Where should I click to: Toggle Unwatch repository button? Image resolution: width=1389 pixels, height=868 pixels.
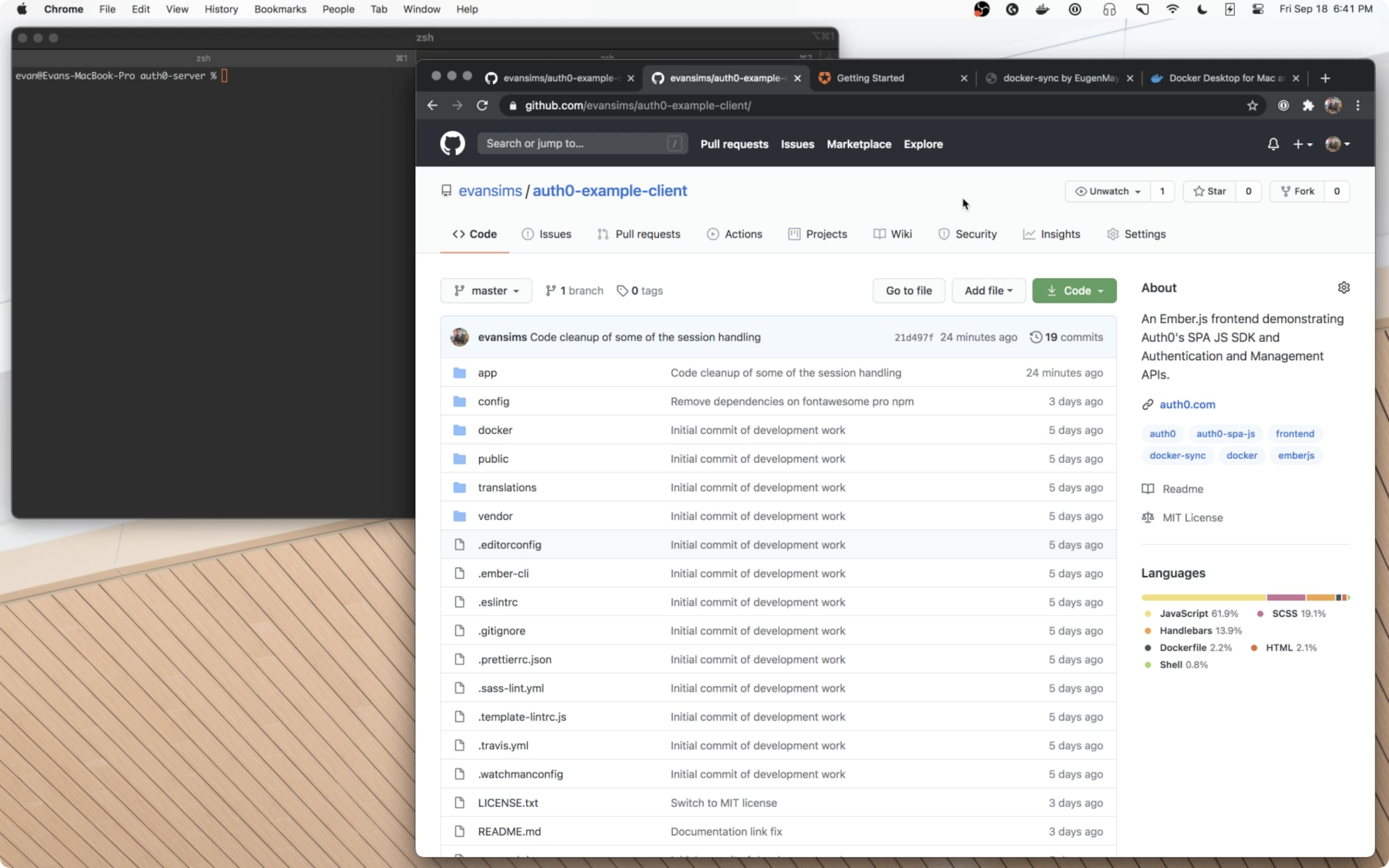1107,191
